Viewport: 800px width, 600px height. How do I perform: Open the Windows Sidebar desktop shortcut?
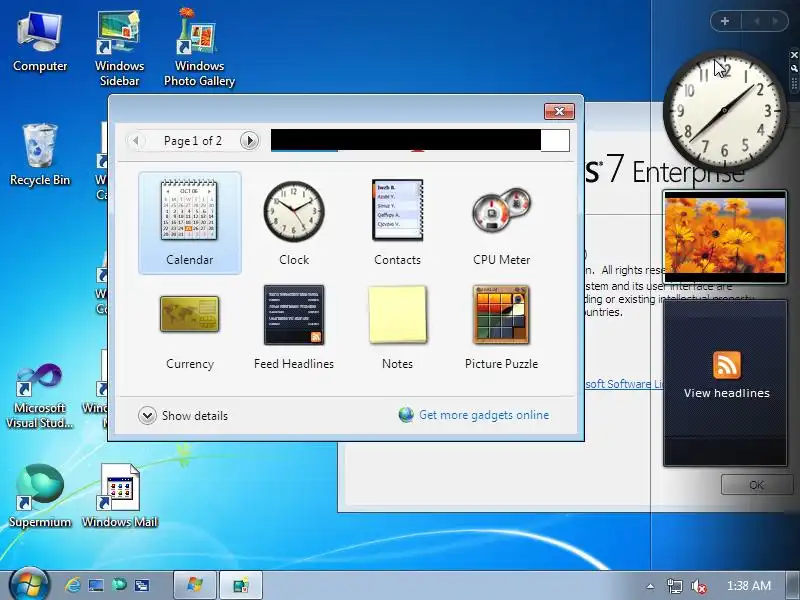119,48
